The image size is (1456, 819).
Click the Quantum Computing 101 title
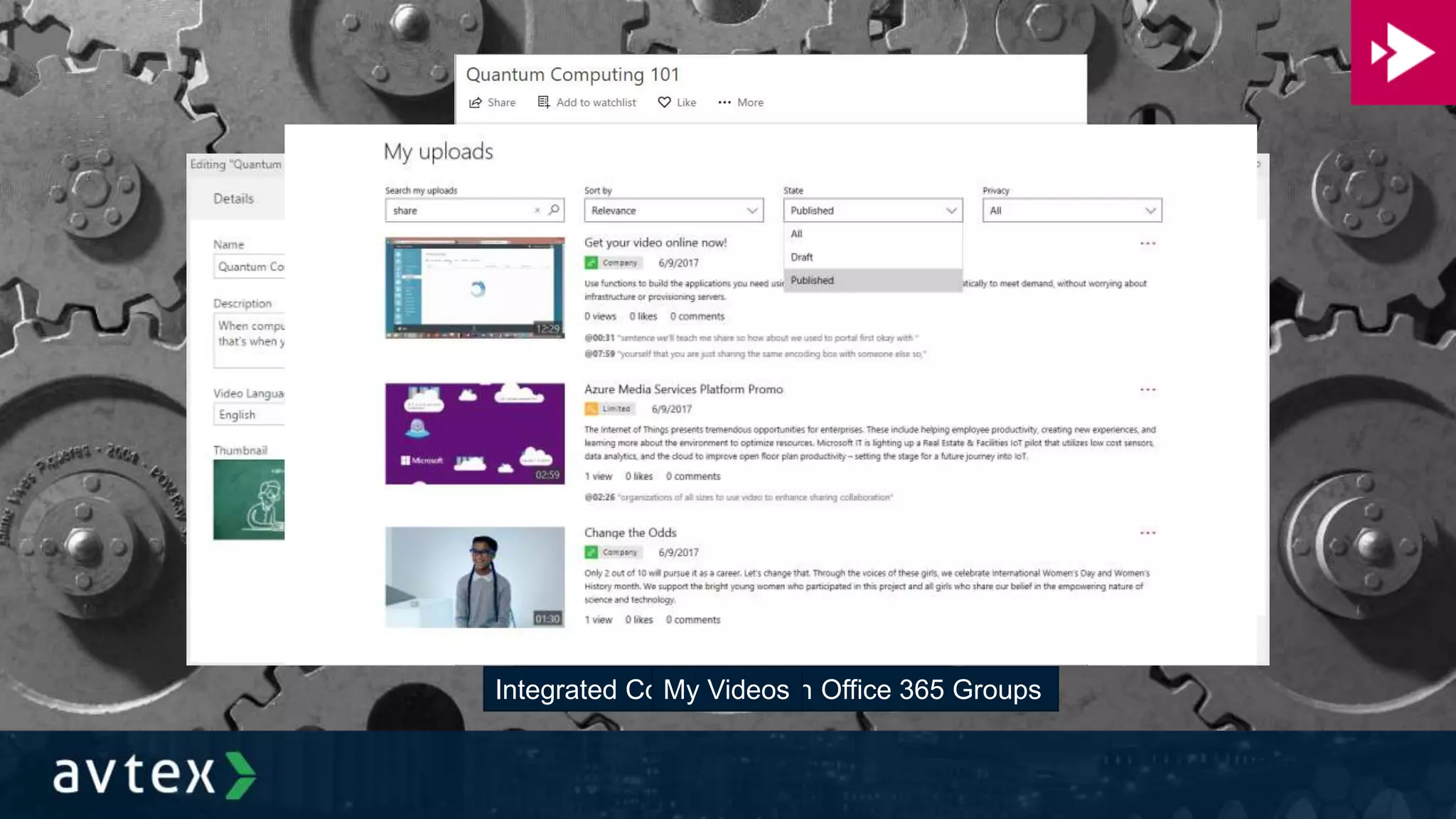pyautogui.click(x=572, y=75)
